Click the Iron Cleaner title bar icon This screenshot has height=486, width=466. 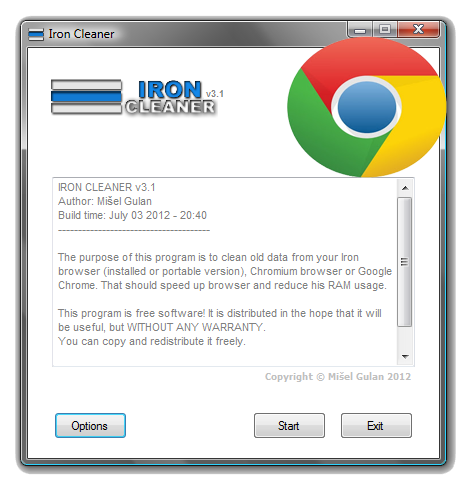click(x=36, y=34)
